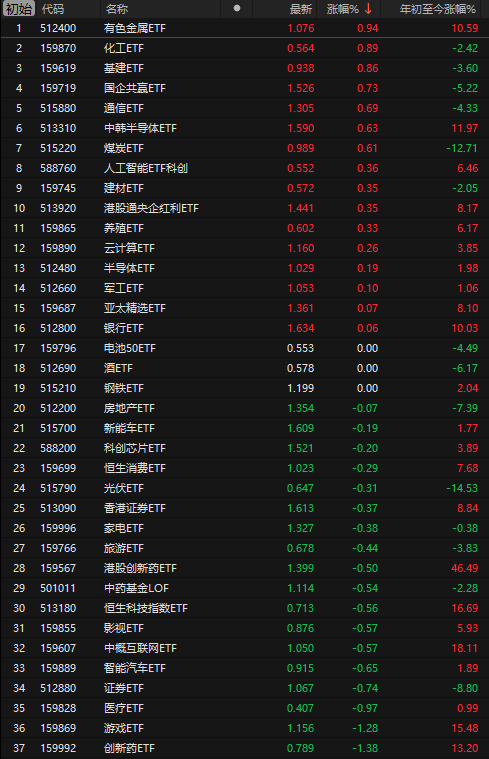Click the red descending sort arrow
This screenshot has height=759, width=489.
pos(368,9)
